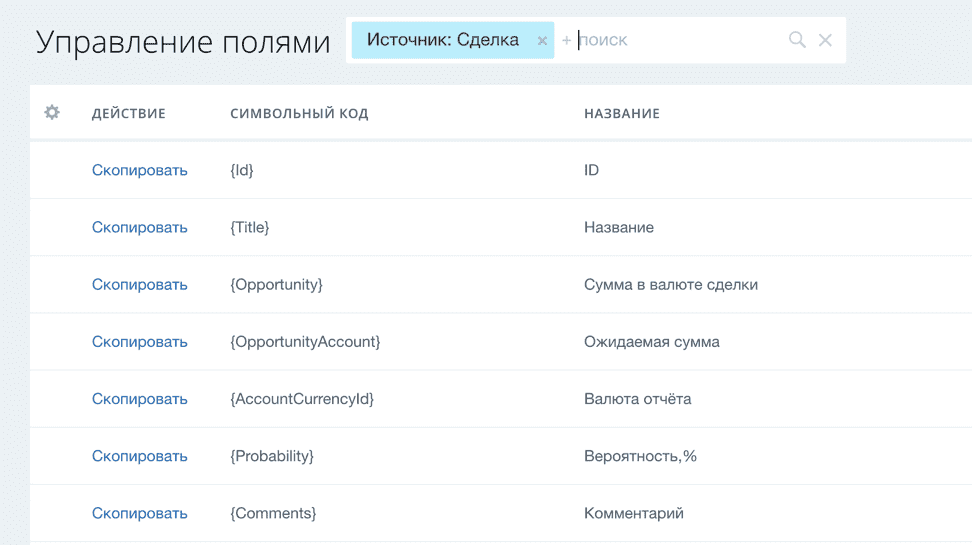
Task: Copy the {Probability} field code
Action: tap(139, 456)
